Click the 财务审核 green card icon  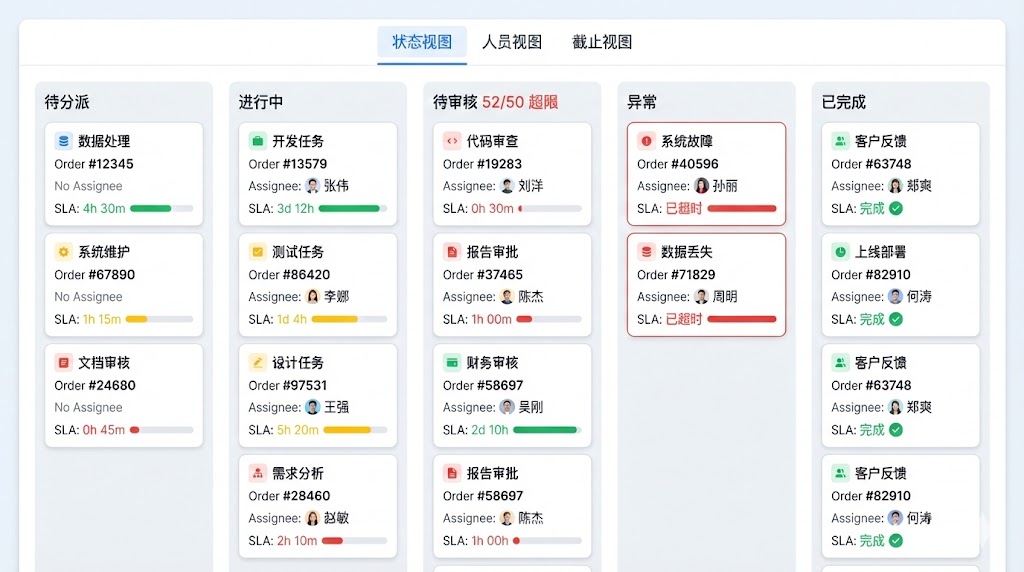click(451, 363)
